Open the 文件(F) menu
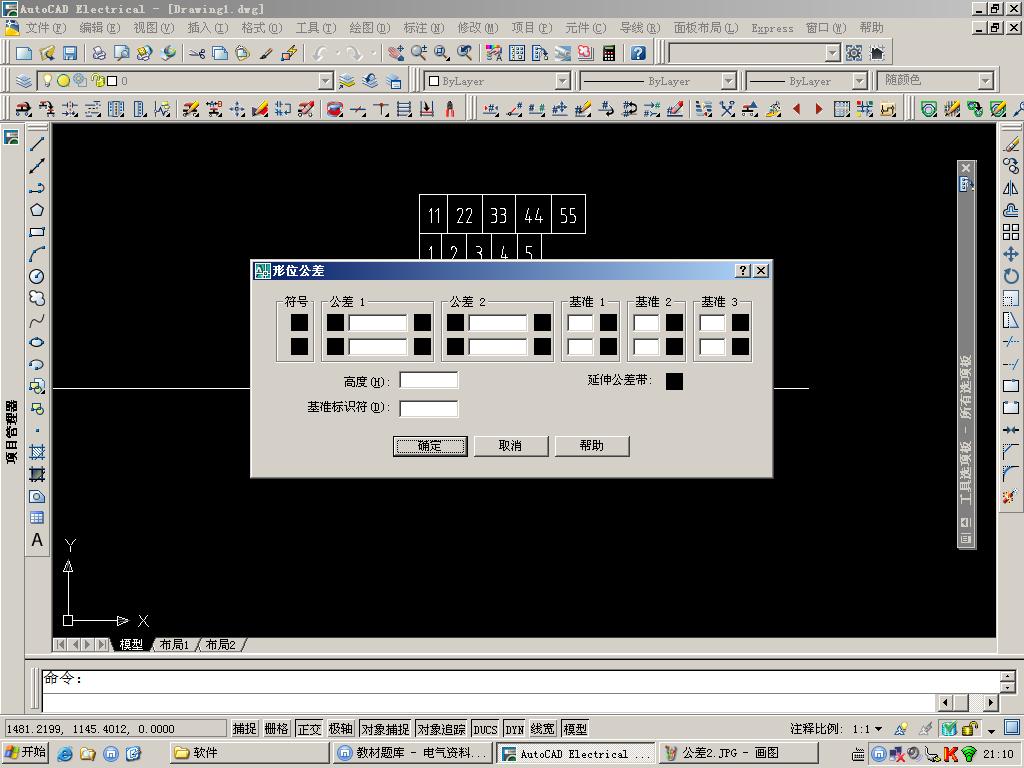Image resolution: width=1024 pixels, height=768 pixels. point(46,28)
